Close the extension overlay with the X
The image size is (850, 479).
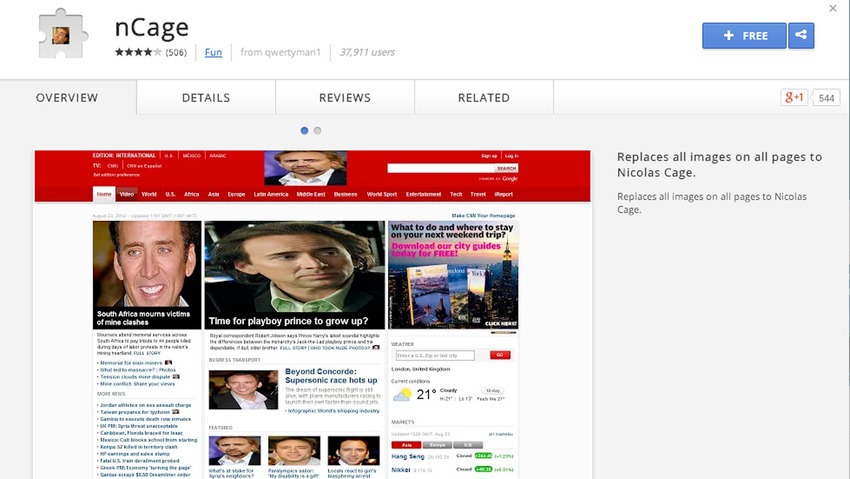pos(833,8)
